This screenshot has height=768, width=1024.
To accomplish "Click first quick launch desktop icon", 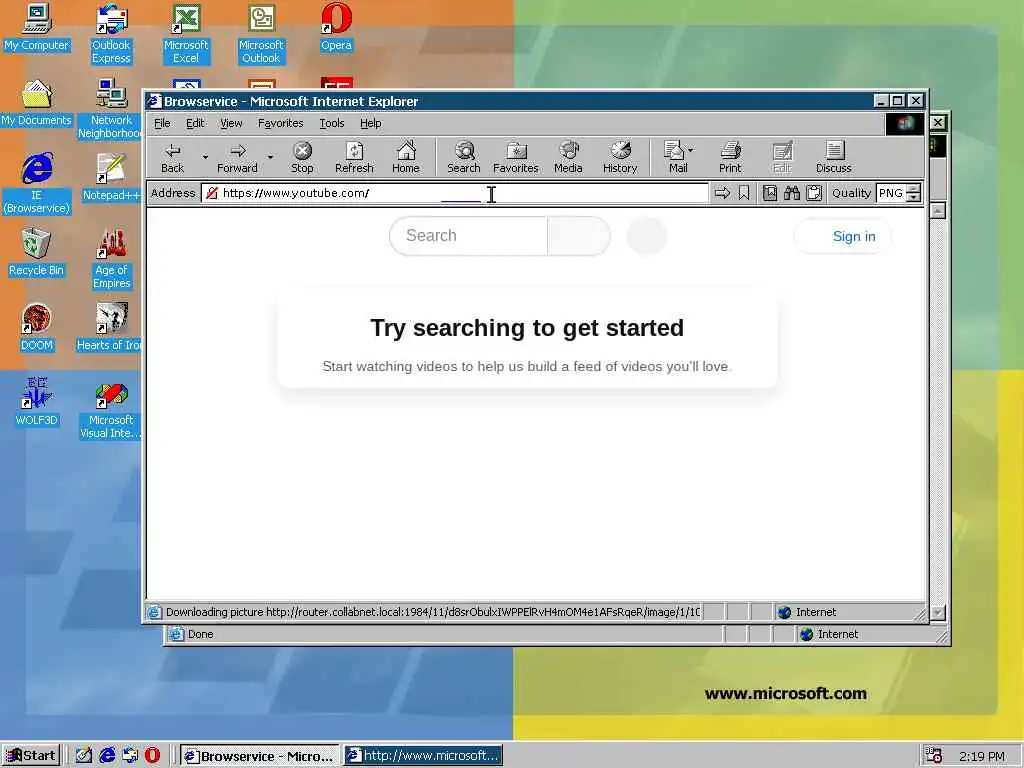I will click(84, 756).
